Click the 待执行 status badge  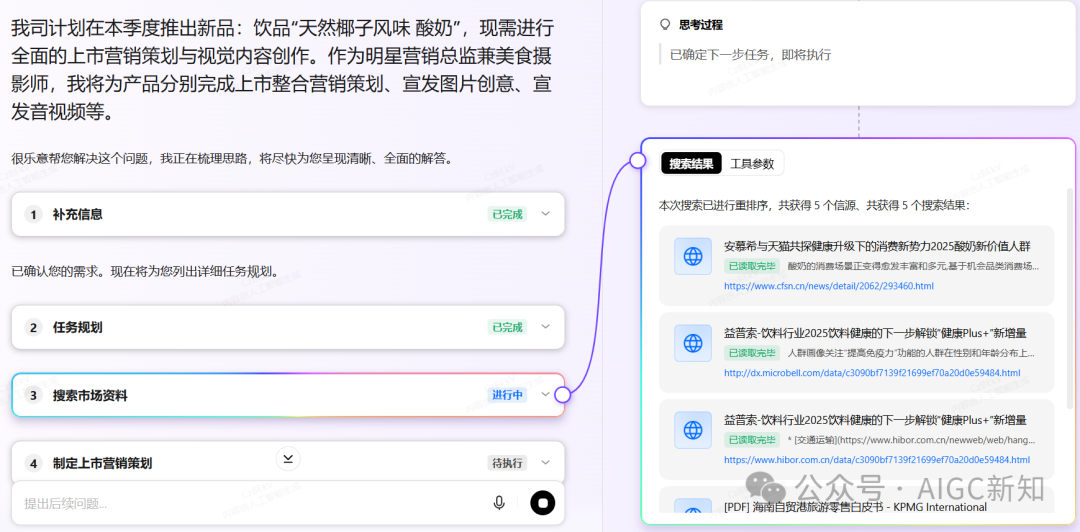507,463
